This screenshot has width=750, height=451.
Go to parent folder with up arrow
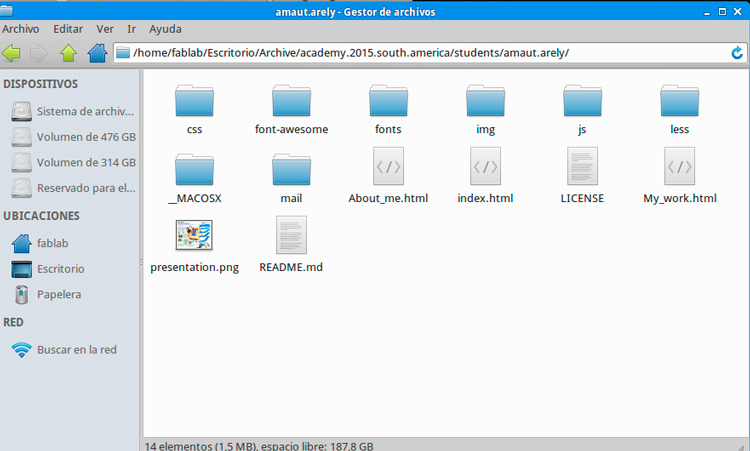tap(68, 53)
